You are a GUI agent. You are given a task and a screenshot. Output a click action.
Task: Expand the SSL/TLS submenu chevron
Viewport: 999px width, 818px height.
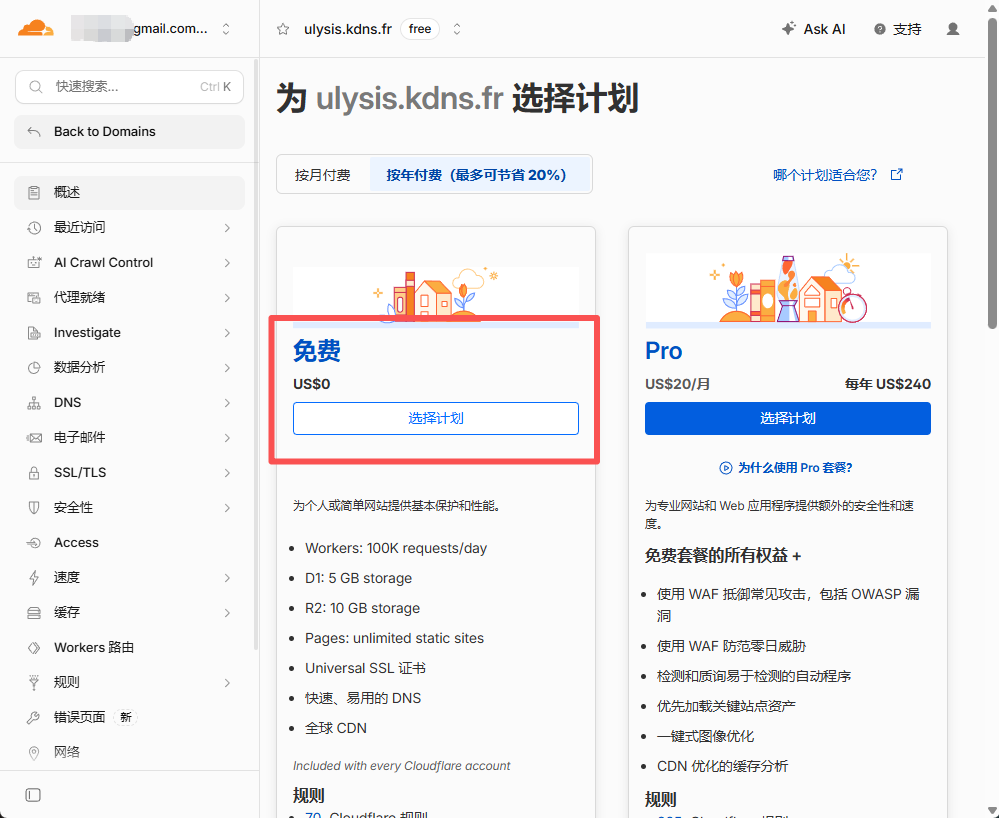pos(227,473)
